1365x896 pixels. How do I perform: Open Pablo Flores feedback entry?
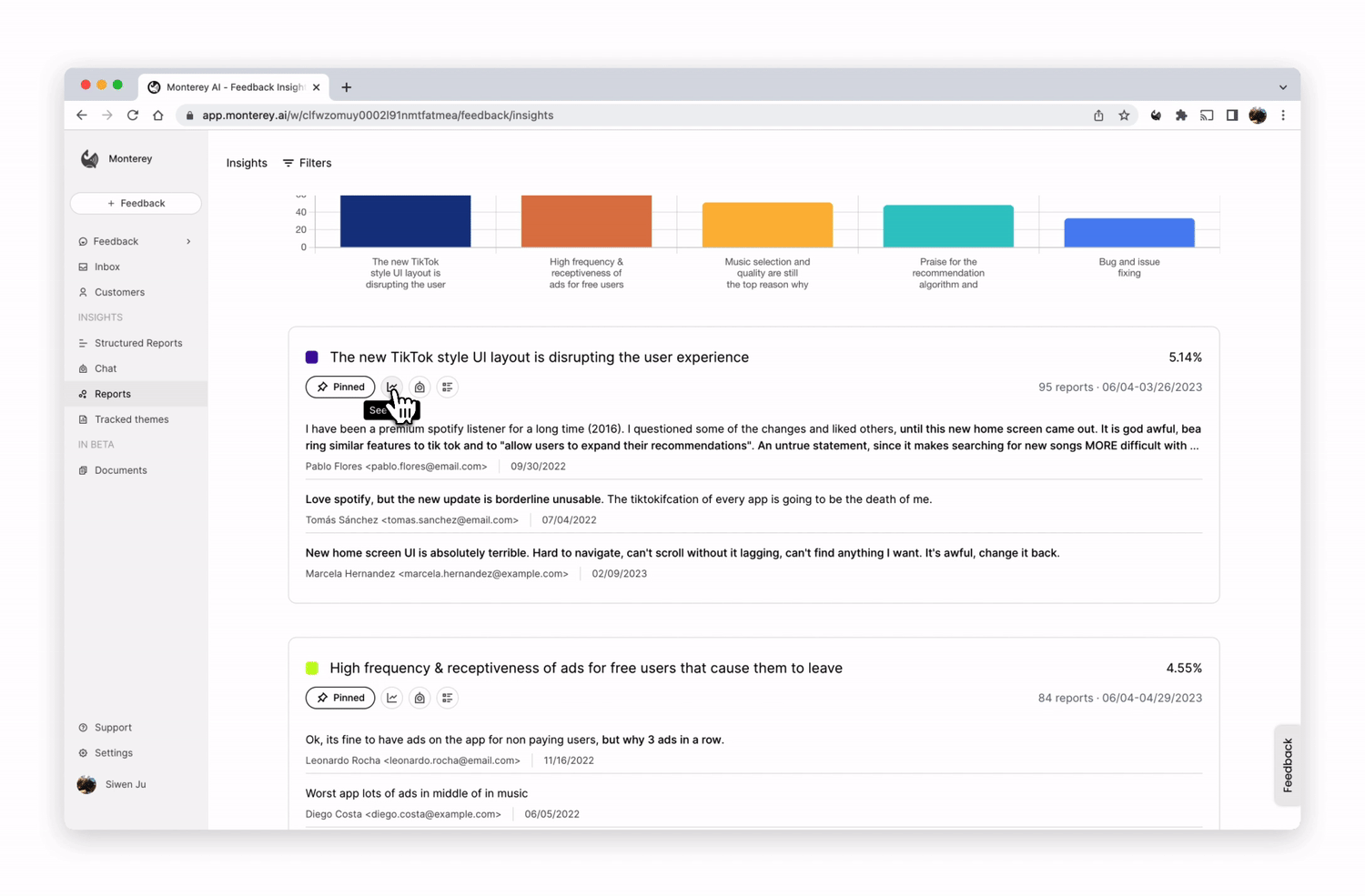tap(753, 447)
